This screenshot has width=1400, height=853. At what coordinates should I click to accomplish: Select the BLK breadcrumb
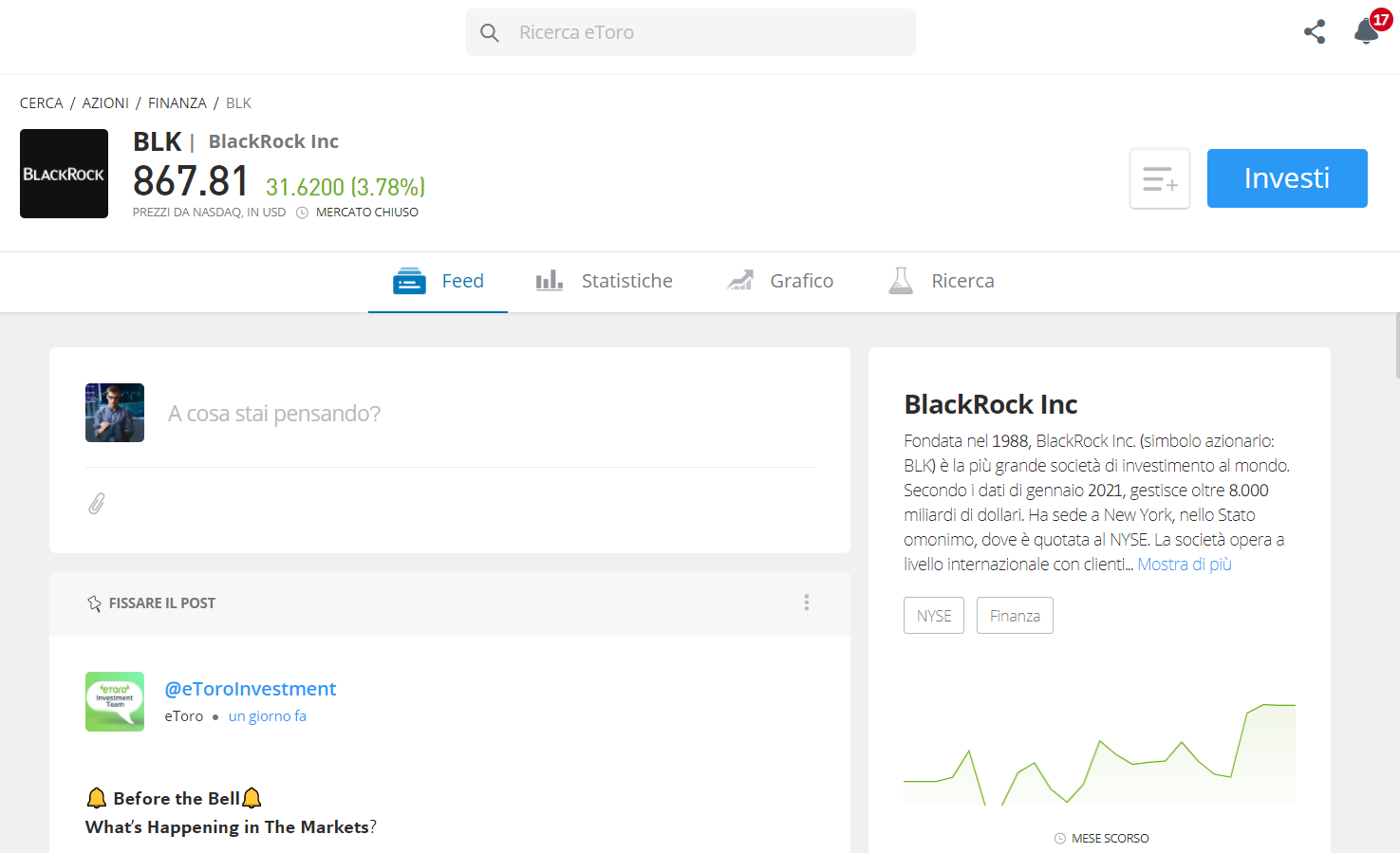(x=238, y=103)
